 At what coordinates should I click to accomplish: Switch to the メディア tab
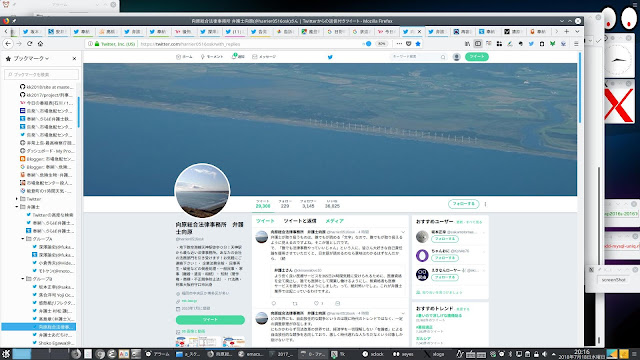[x=334, y=221]
